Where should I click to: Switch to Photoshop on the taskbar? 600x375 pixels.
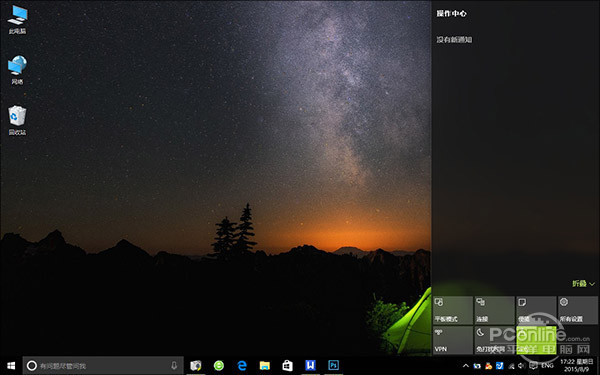(x=334, y=366)
